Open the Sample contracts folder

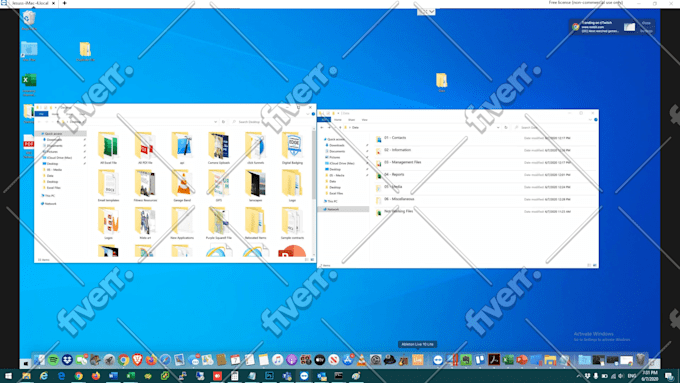[292, 223]
